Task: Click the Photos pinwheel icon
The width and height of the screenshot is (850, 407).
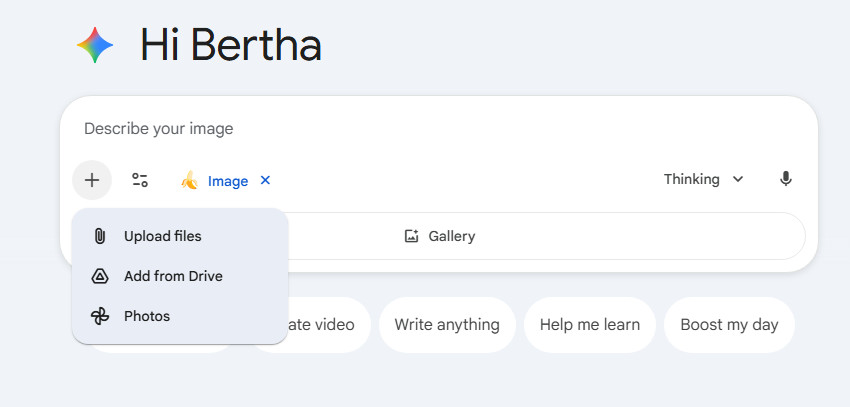Action: pyautogui.click(x=100, y=316)
